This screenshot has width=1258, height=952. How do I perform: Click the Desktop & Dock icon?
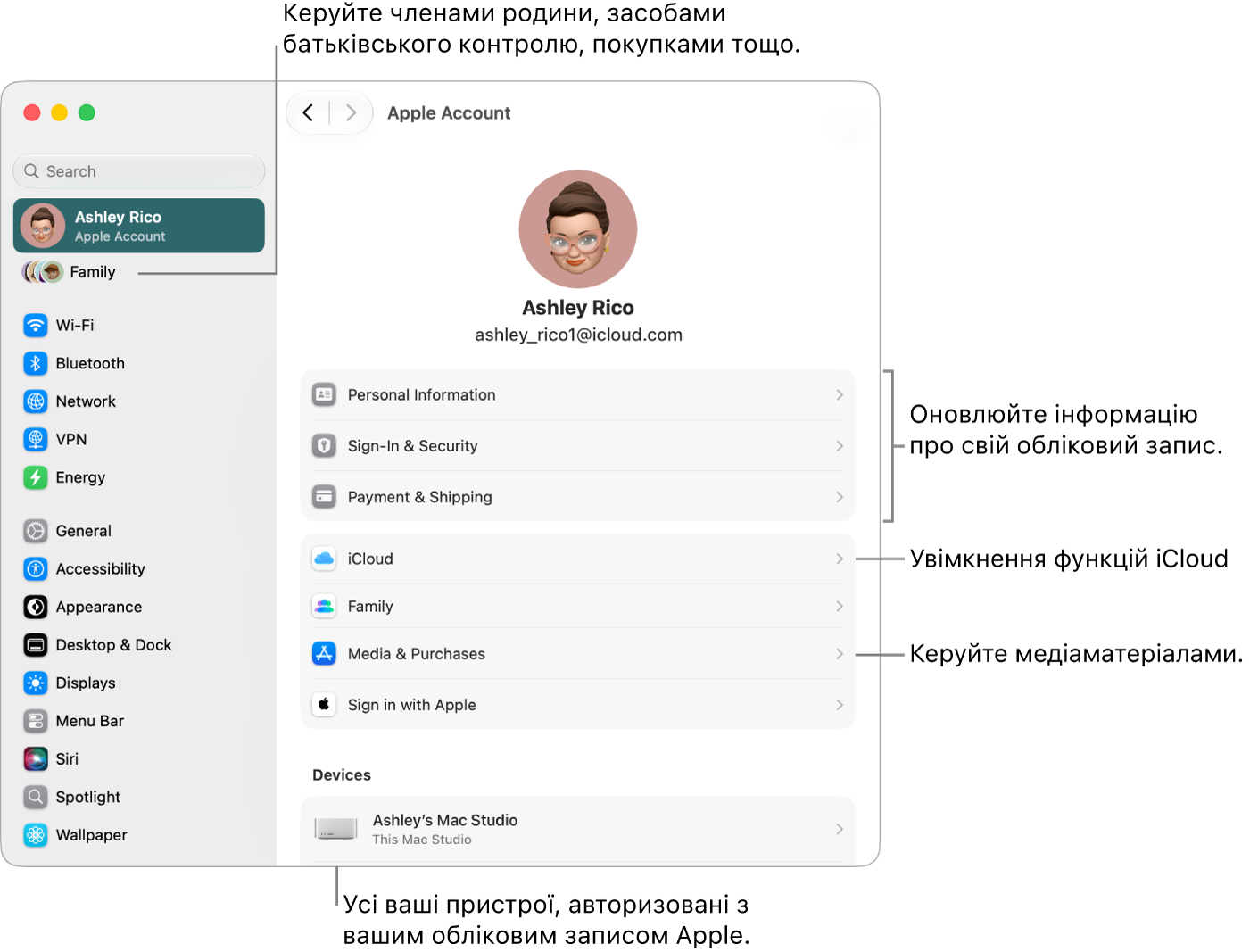[36, 644]
